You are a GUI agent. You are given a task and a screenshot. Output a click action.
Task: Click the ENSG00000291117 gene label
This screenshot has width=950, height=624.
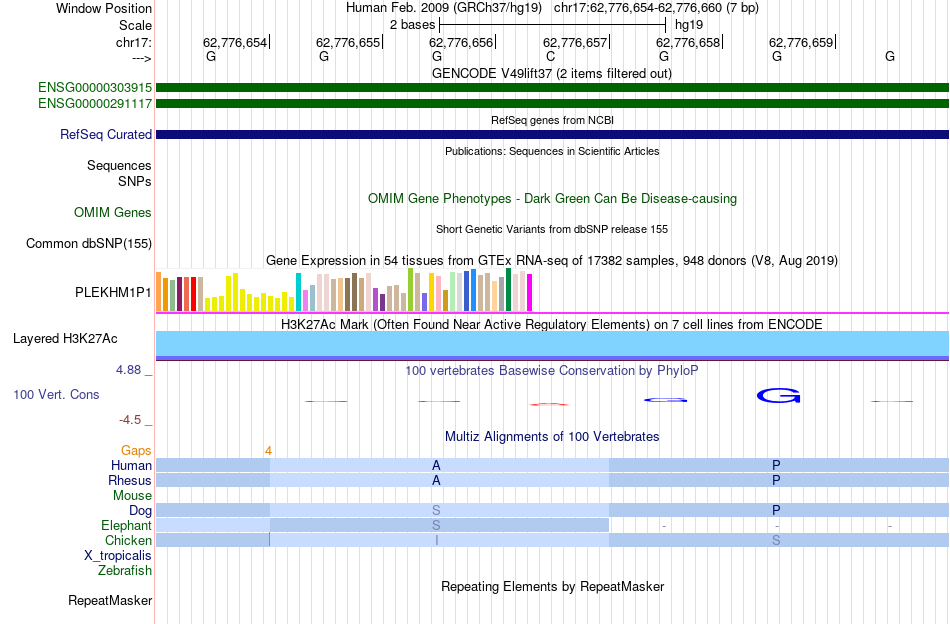click(x=95, y=104)
